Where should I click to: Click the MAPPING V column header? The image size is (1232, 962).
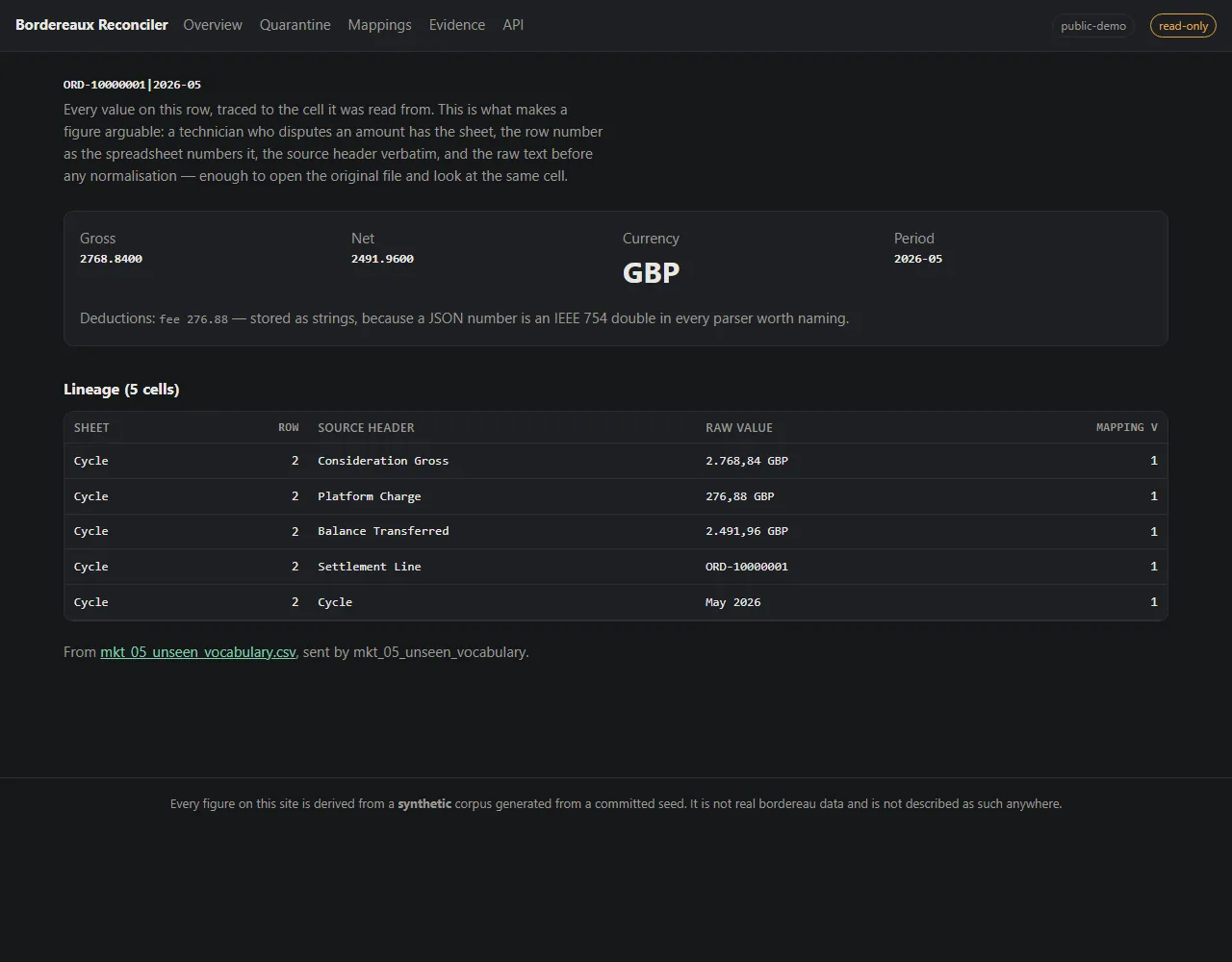click(1127, 428)
